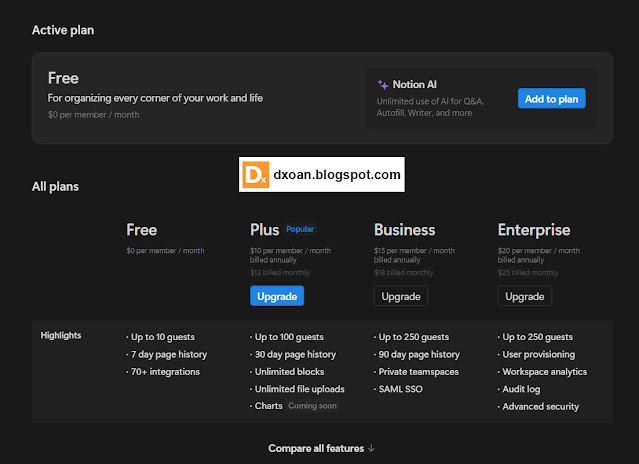This screenshot has height=464, width=639.
Task: Click the Notion AI sparkle icon
Action: (383, 85)
